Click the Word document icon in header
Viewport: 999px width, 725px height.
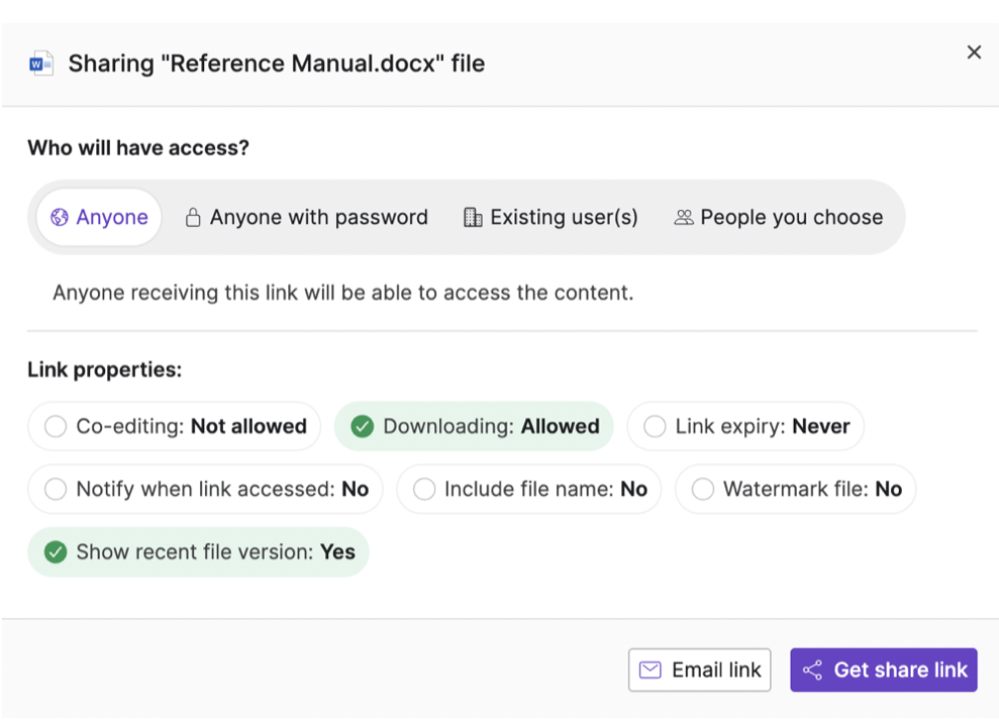(41, 64)
